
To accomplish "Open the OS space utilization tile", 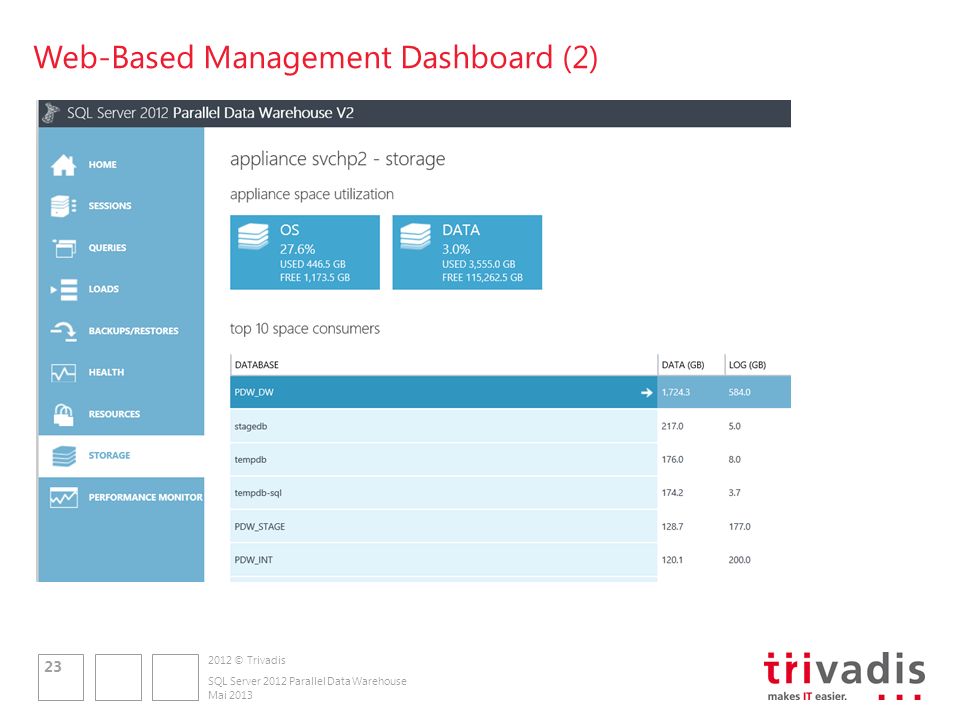I will pyautogui.click(x=305, y=252).
